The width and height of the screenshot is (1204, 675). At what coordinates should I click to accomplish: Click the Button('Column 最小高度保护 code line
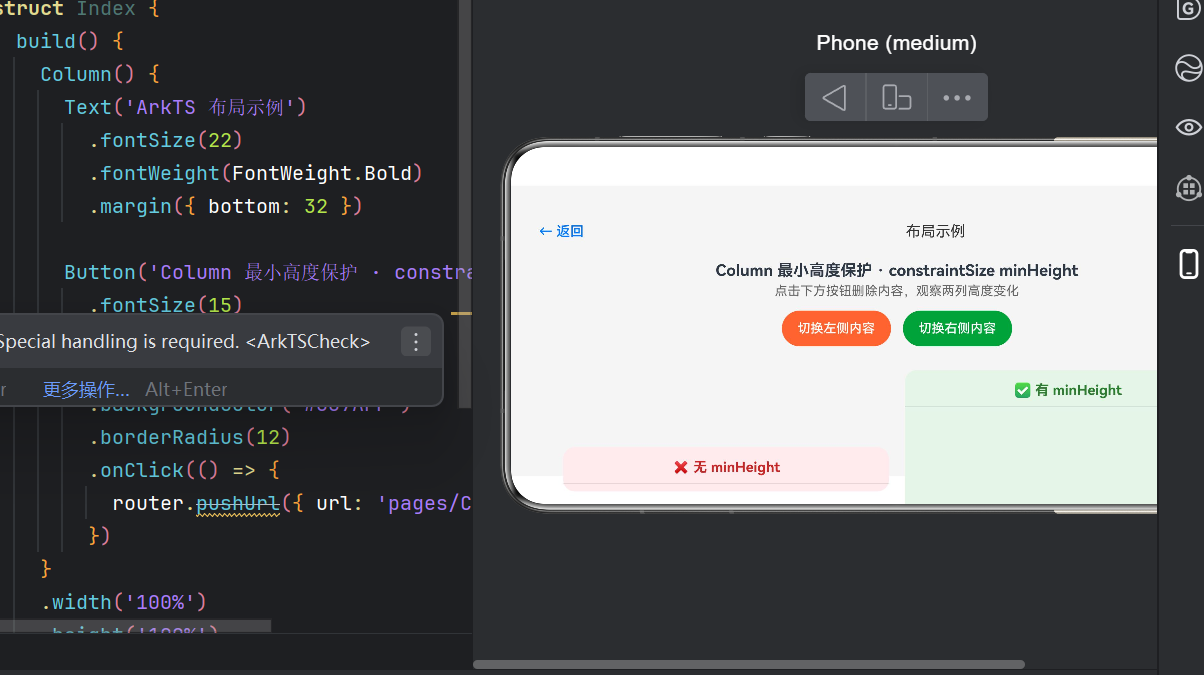268,272
